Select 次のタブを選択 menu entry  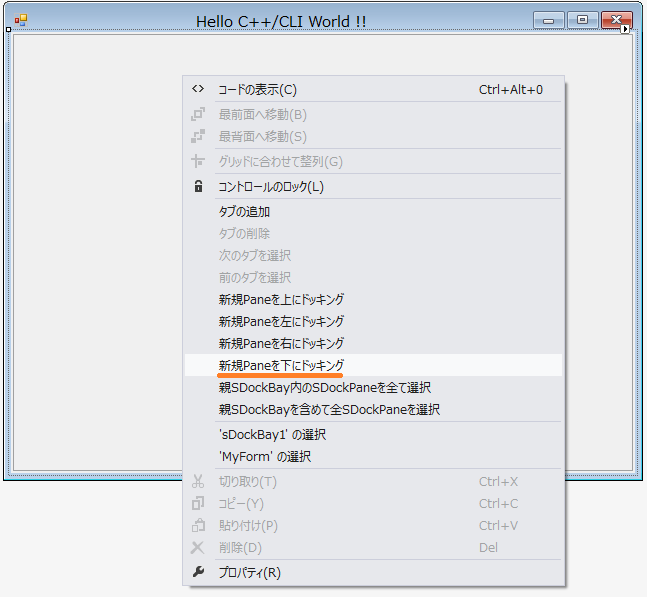[x=373, y=255]
